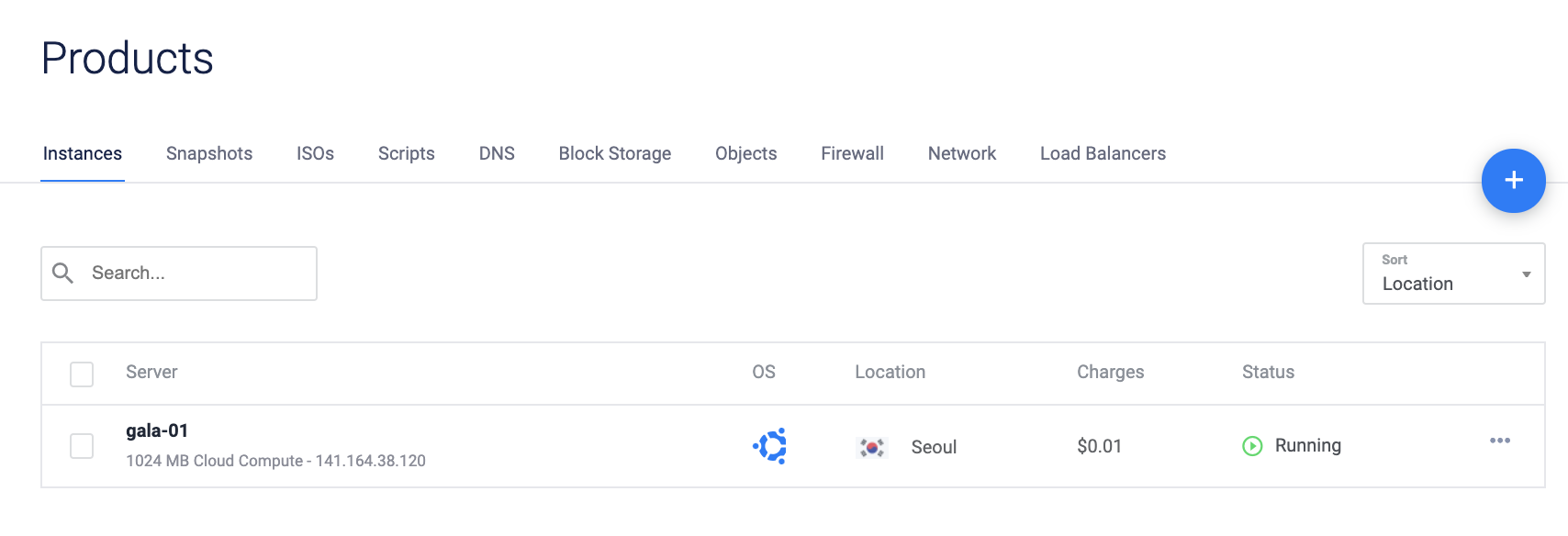The image size is (1568, 536).
Task: Switch to the Snapshots tab
Action: [x=209, y=153]
